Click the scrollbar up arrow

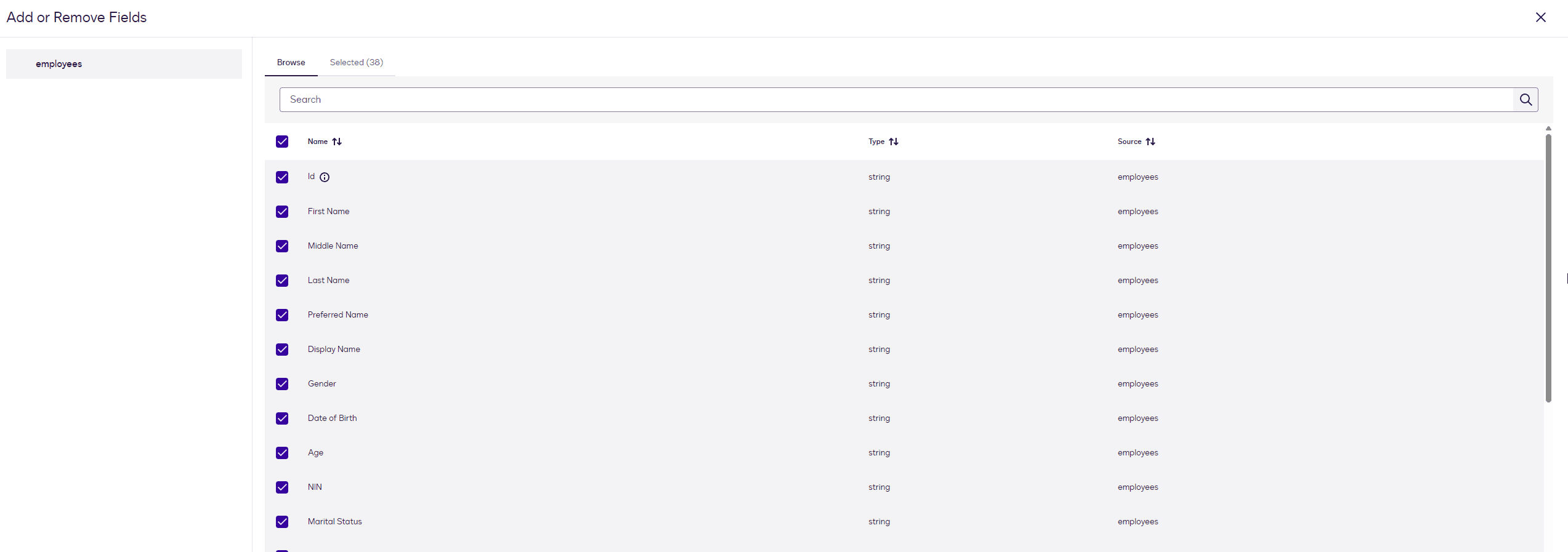1548,129
